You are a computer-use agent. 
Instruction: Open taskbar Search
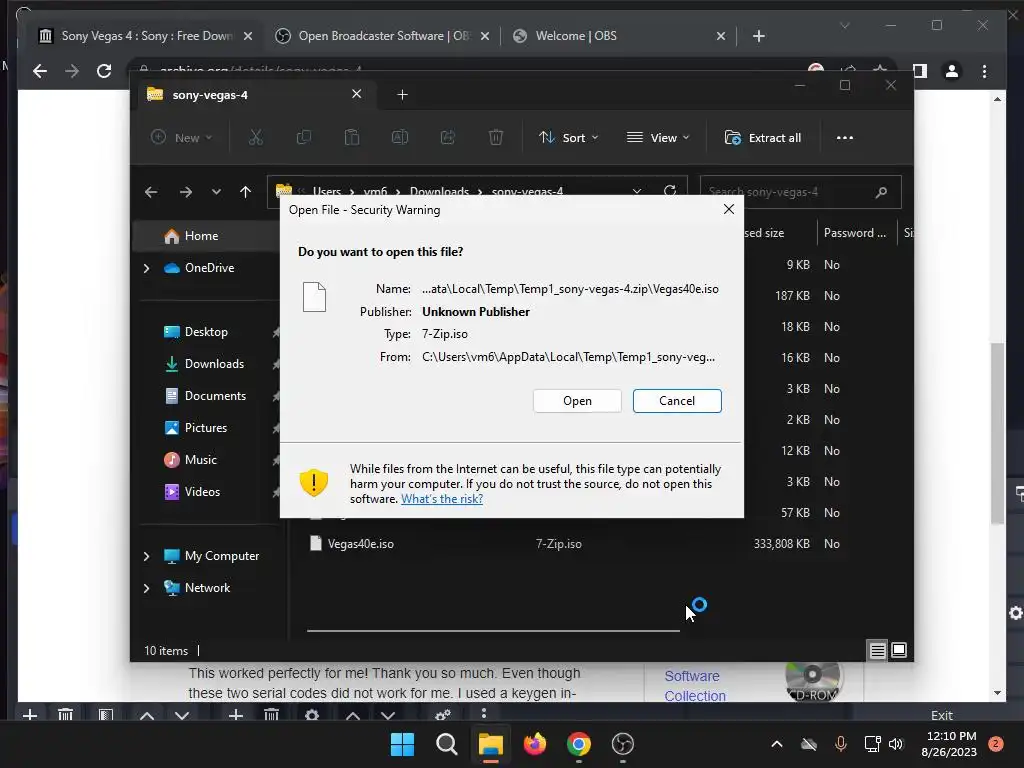(447, 744)
